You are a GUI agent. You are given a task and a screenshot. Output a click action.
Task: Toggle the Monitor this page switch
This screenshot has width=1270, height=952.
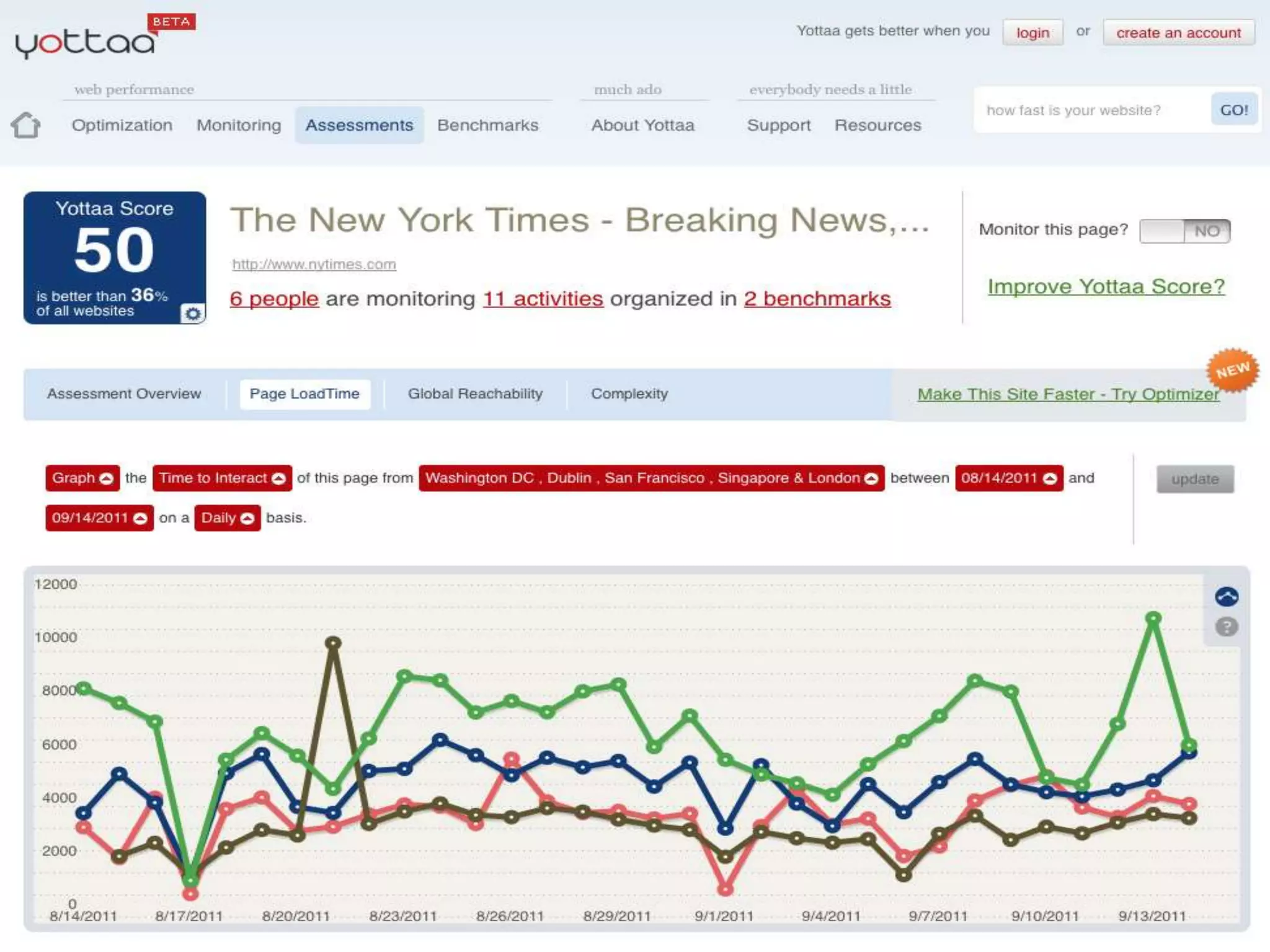1184,231
